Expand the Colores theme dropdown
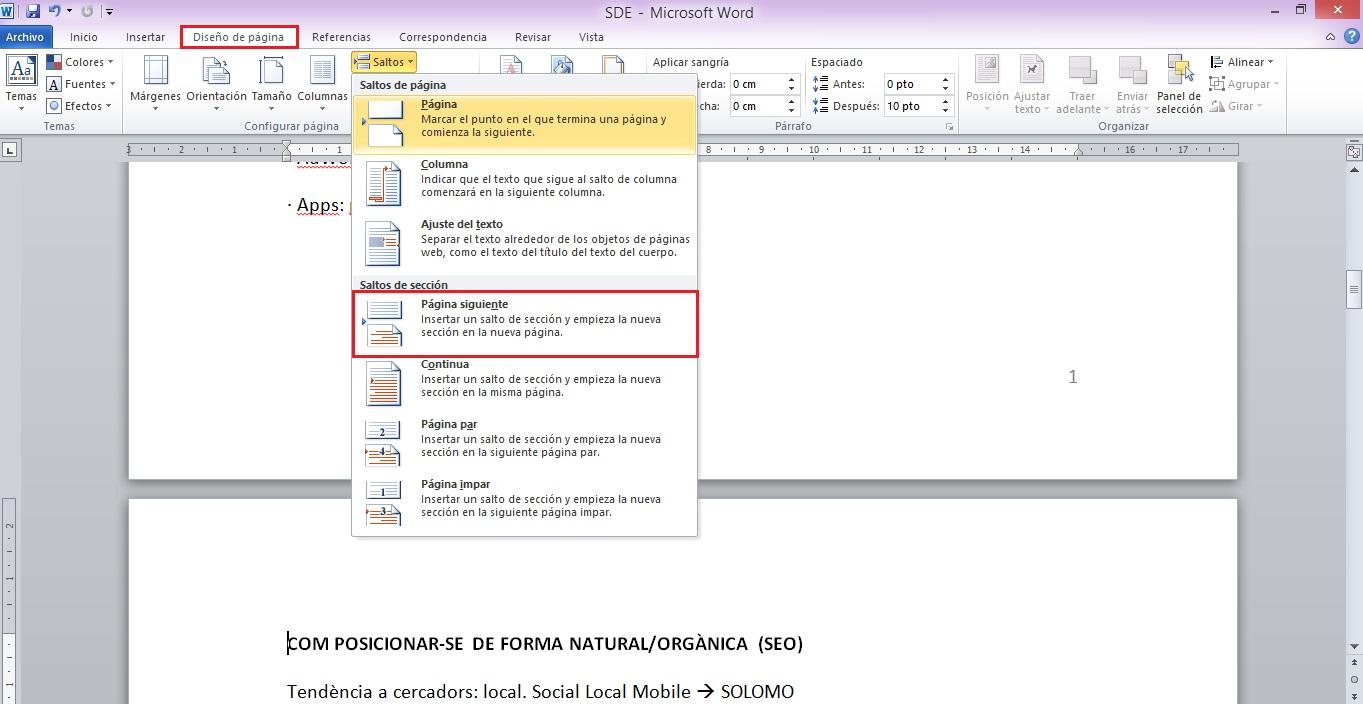 point(80,62)
